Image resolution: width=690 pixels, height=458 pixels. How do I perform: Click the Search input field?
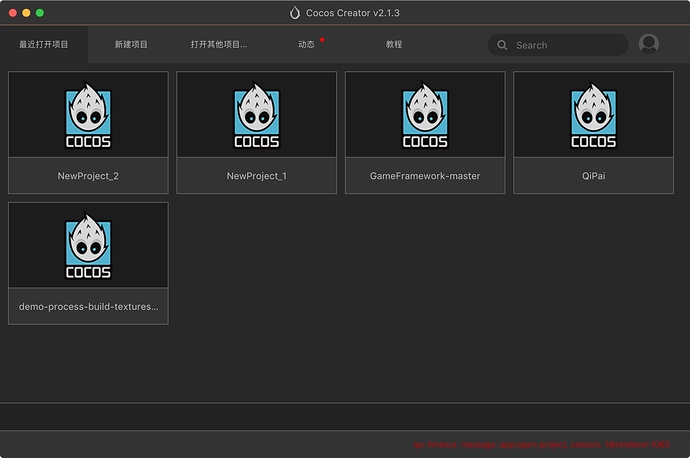[x=558, y=45]
